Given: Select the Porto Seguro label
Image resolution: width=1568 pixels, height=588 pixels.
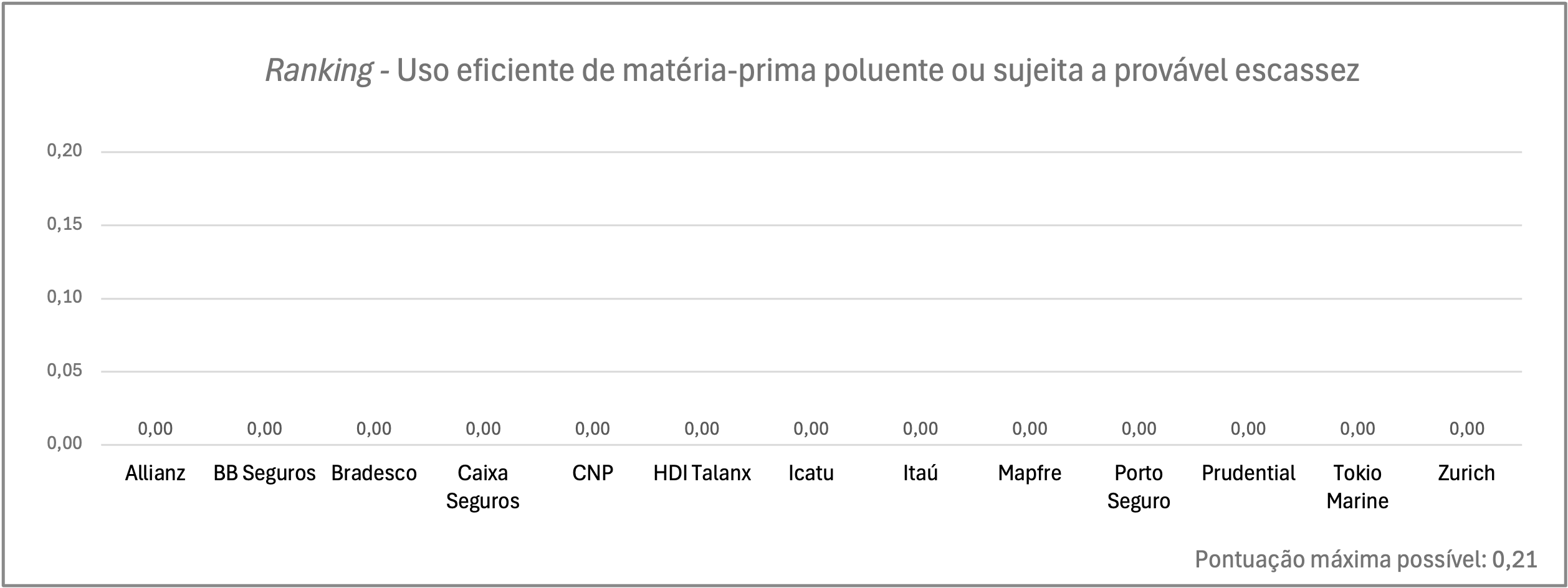Looking at the screenshot, I should coord(1139,487).
